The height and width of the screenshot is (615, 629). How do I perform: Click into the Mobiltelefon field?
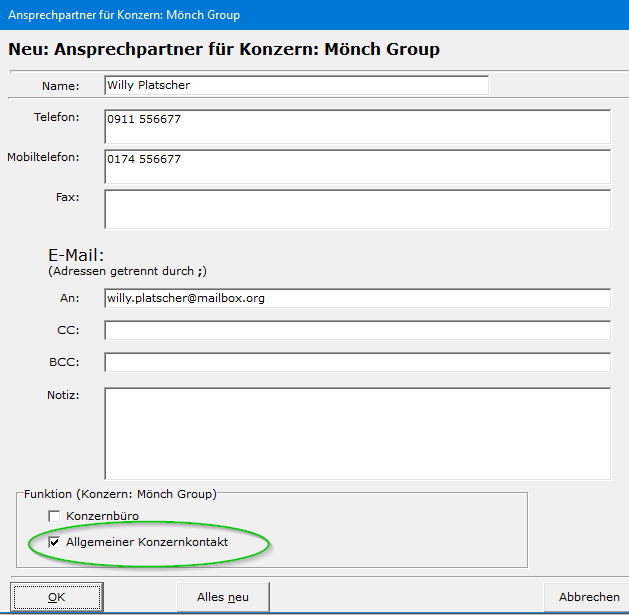tap(357, 167)
